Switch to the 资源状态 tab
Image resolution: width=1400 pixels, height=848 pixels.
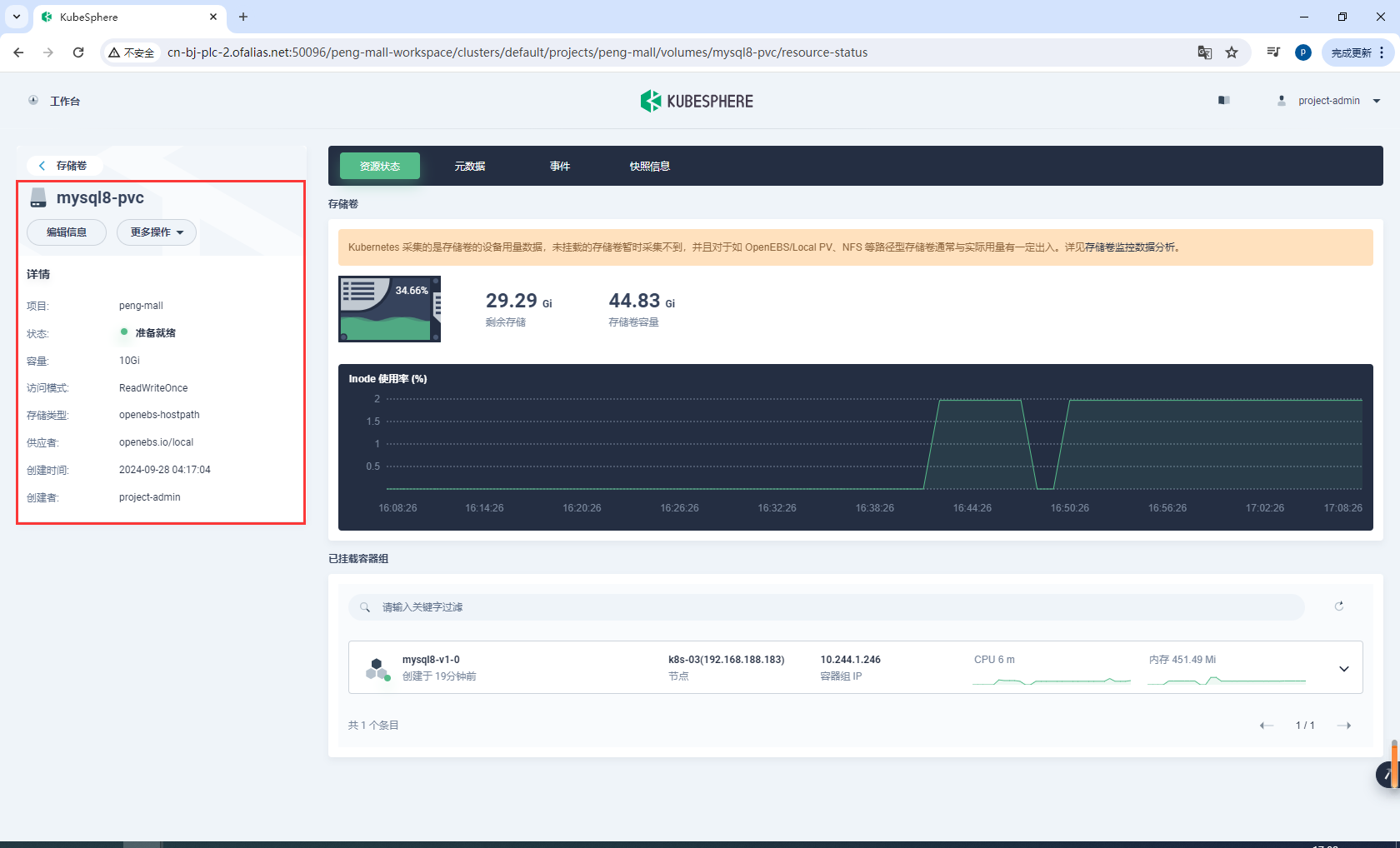point(380,166)
